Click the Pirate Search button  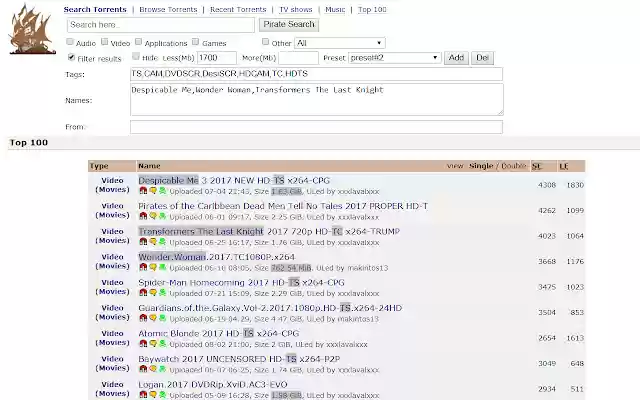289,24
